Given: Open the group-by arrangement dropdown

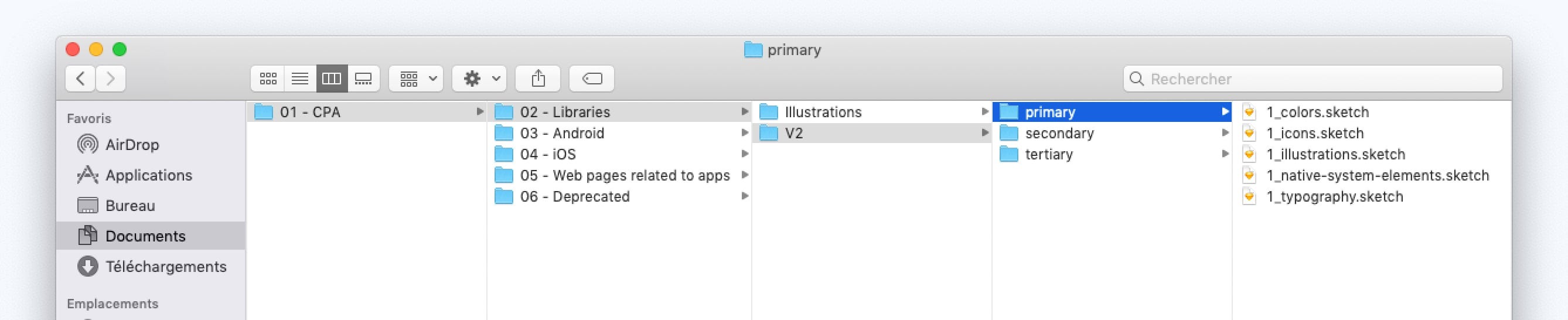Looking at the screenshot, I should pyautogui.click(x=417, y=79).
